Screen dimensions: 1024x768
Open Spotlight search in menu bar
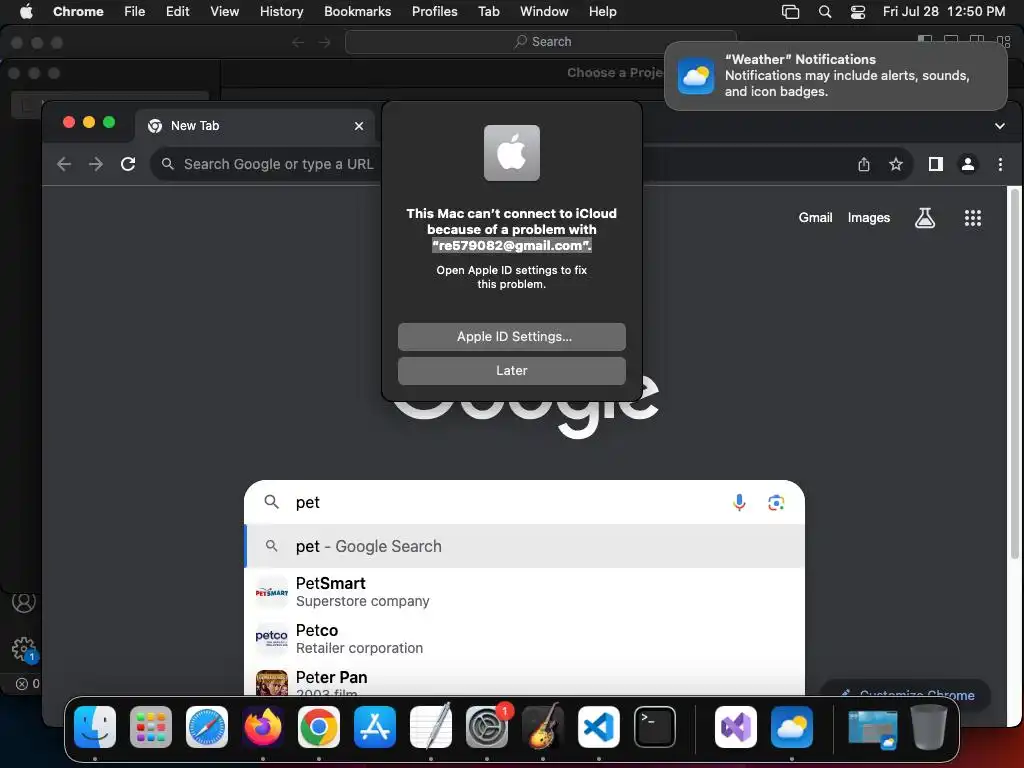tap(825, 12)
